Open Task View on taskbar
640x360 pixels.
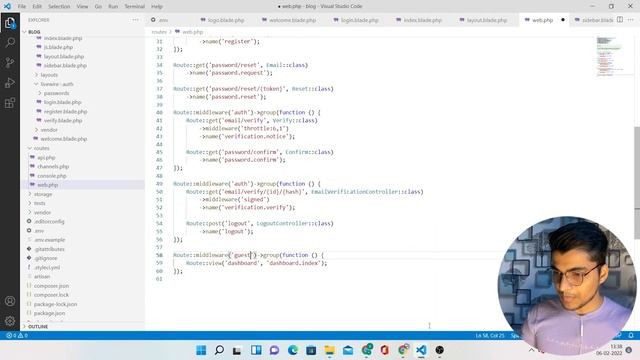(237, 350)
